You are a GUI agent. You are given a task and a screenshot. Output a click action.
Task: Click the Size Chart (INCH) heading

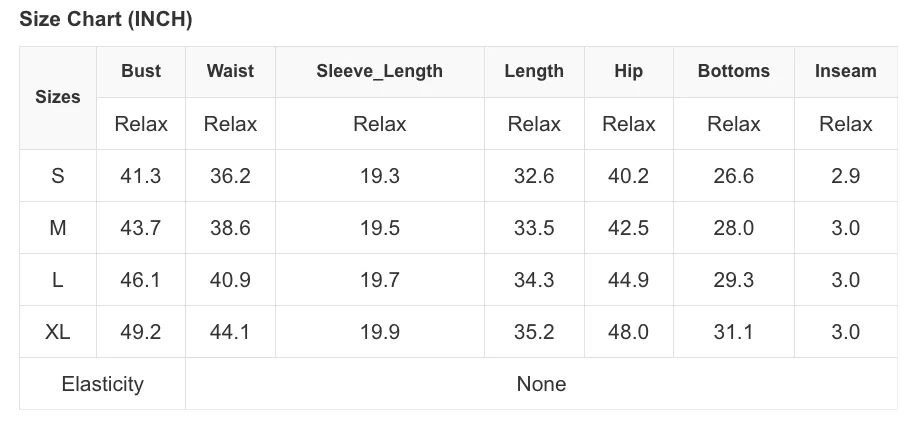106,19
